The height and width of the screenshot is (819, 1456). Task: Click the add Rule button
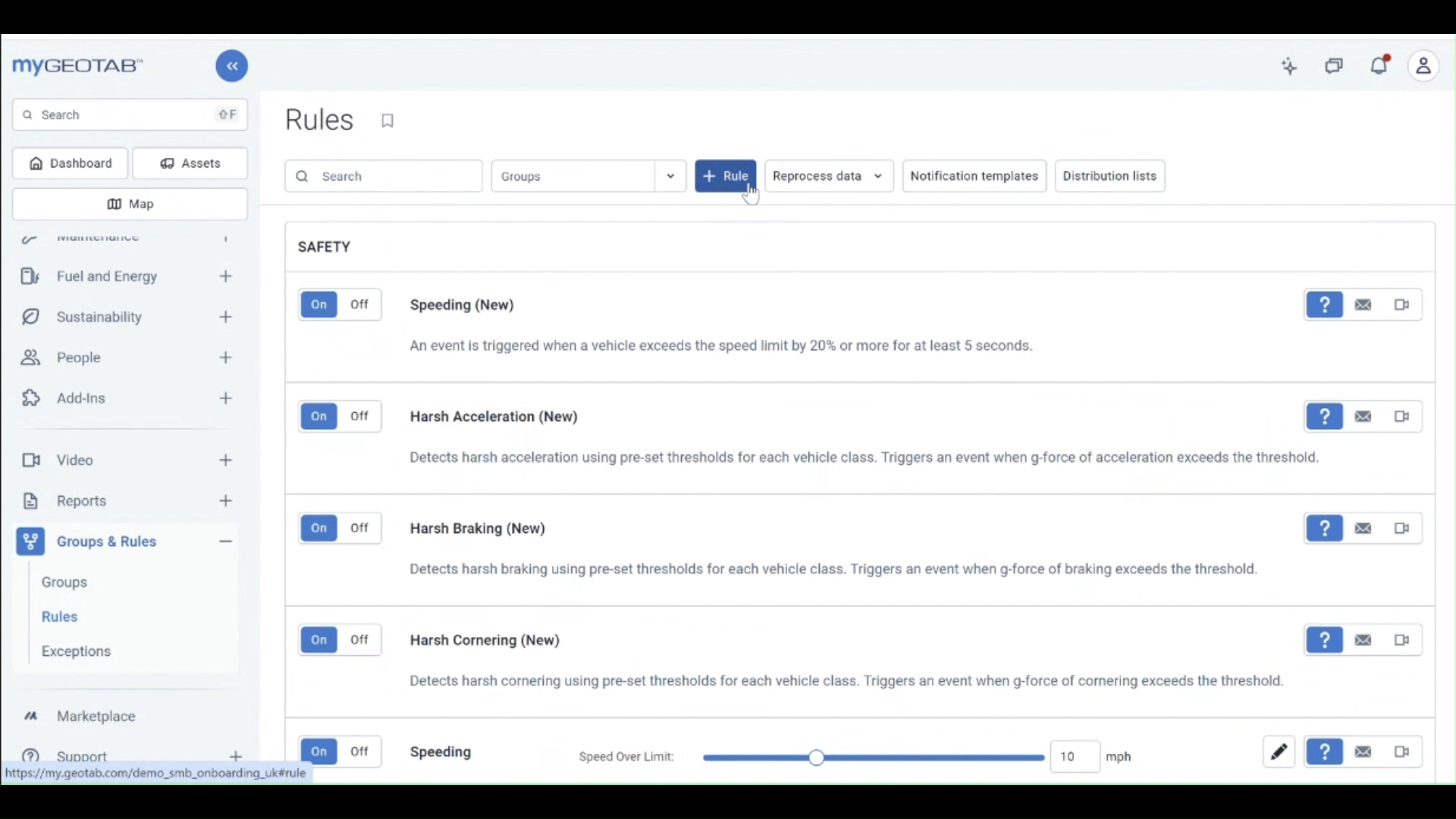click(725, 177)
